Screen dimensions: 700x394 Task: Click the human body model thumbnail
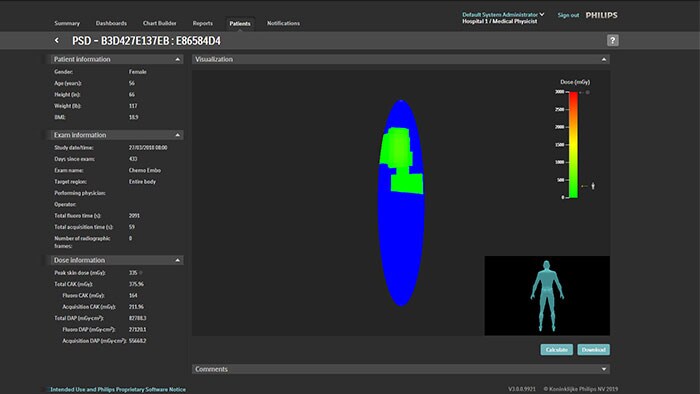pyautogui.click(x=547, y=295)
